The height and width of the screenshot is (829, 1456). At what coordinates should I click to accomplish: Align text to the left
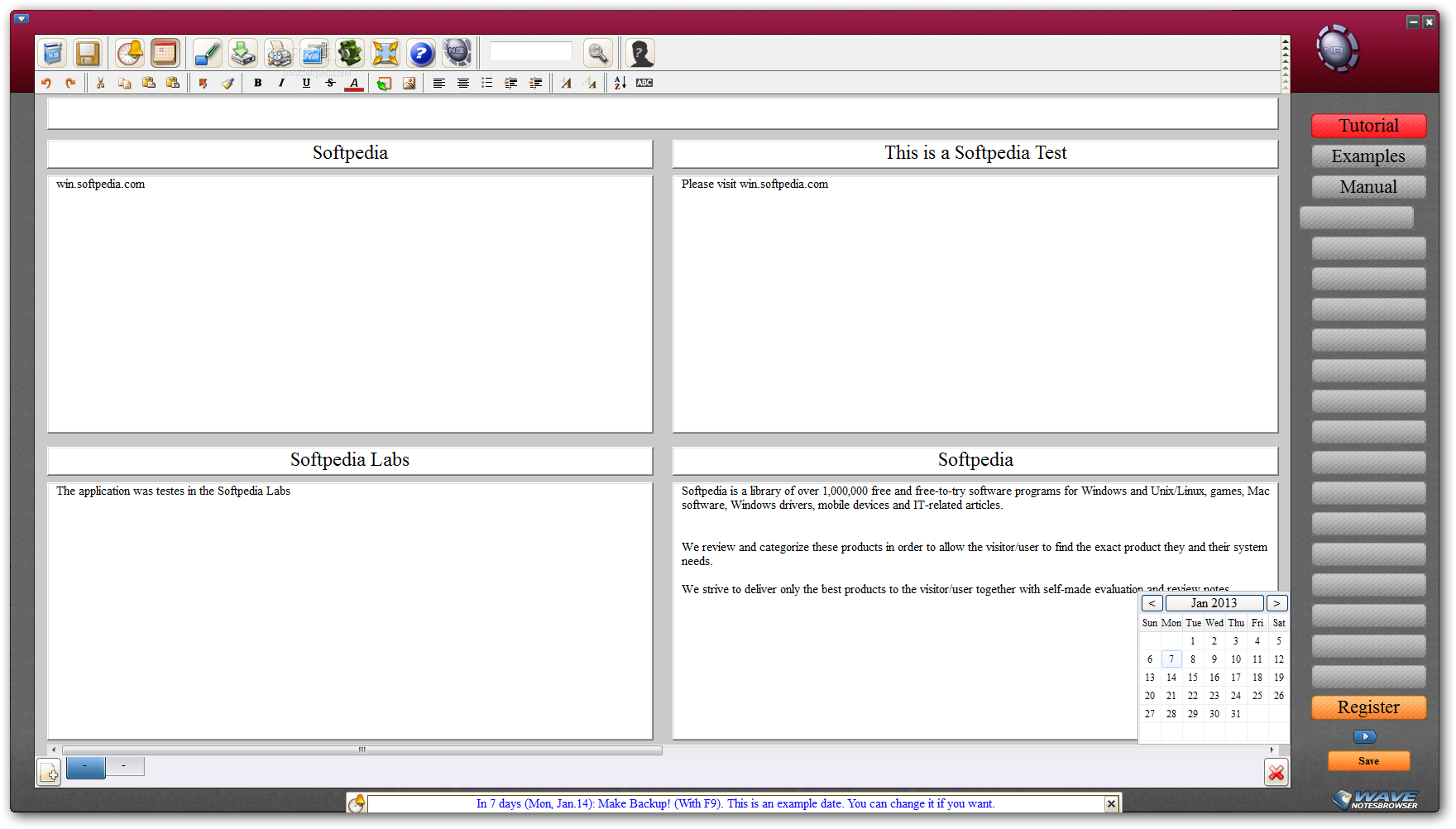(x=439, y=83)
